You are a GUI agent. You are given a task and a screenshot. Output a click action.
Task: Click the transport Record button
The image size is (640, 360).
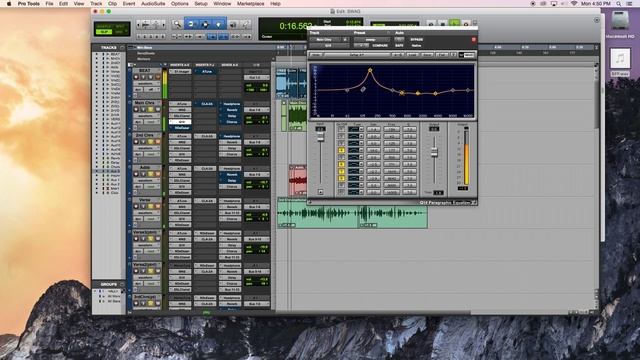[x=466, y=24]
